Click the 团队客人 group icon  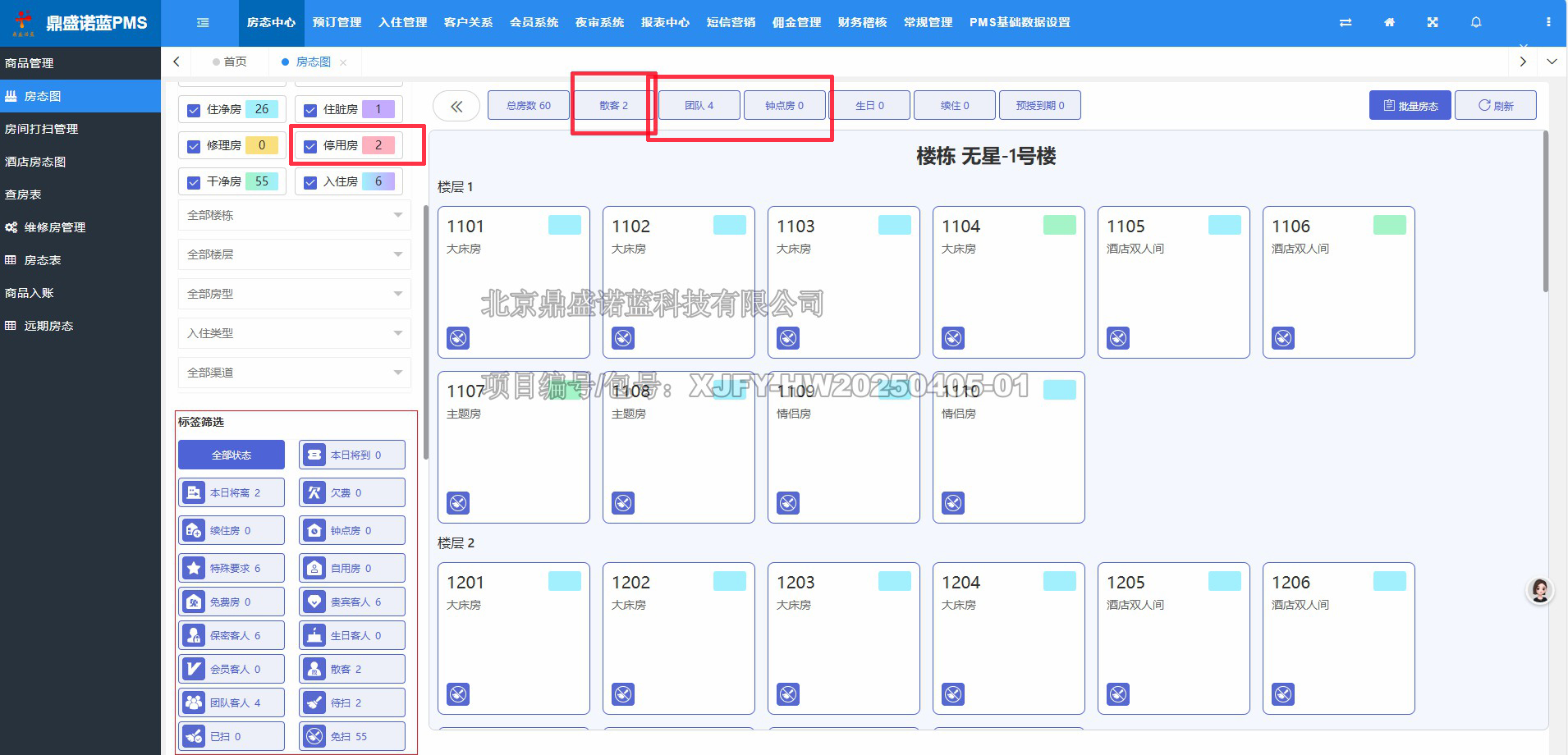(193, 702)
